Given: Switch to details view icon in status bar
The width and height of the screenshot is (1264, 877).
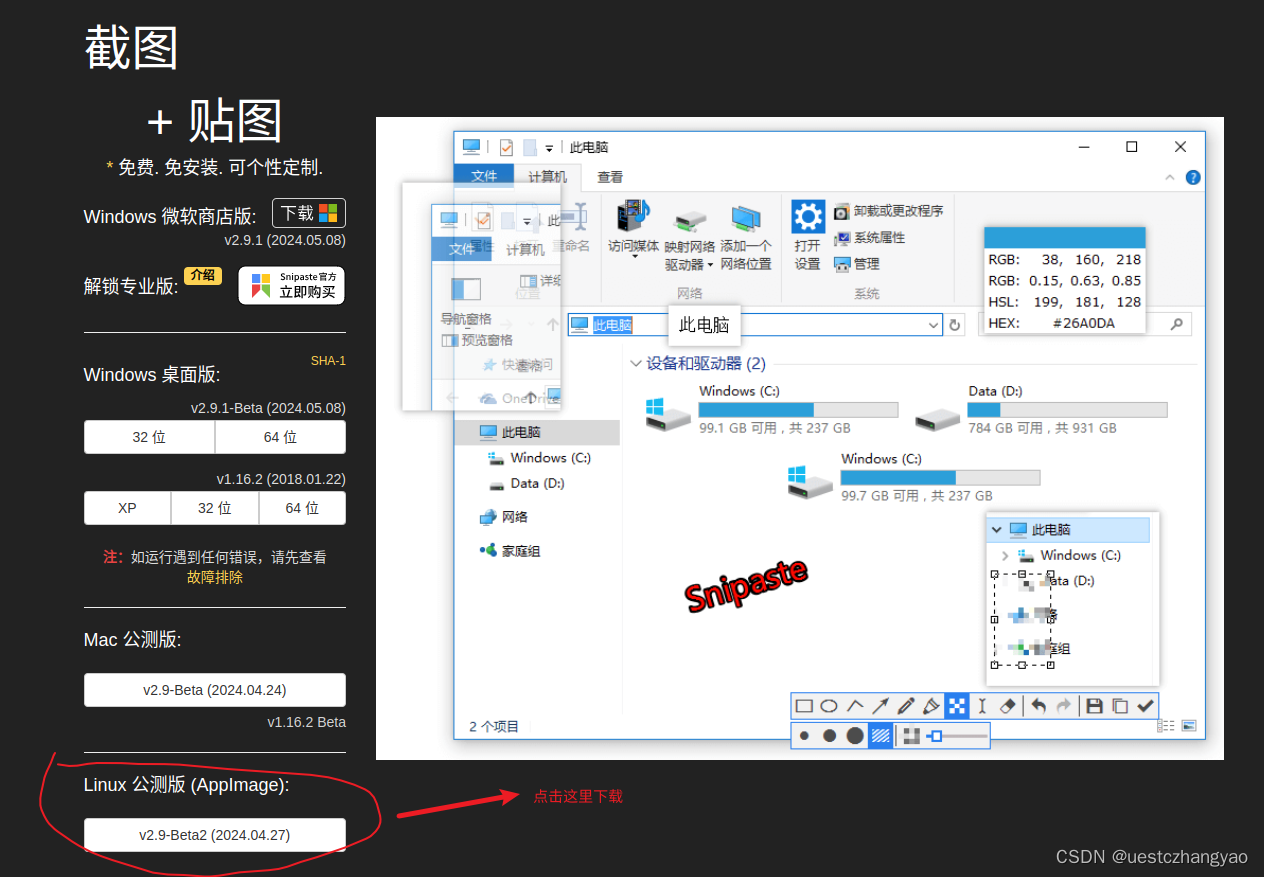Looking at the screenshot, I should point(1166,727).
